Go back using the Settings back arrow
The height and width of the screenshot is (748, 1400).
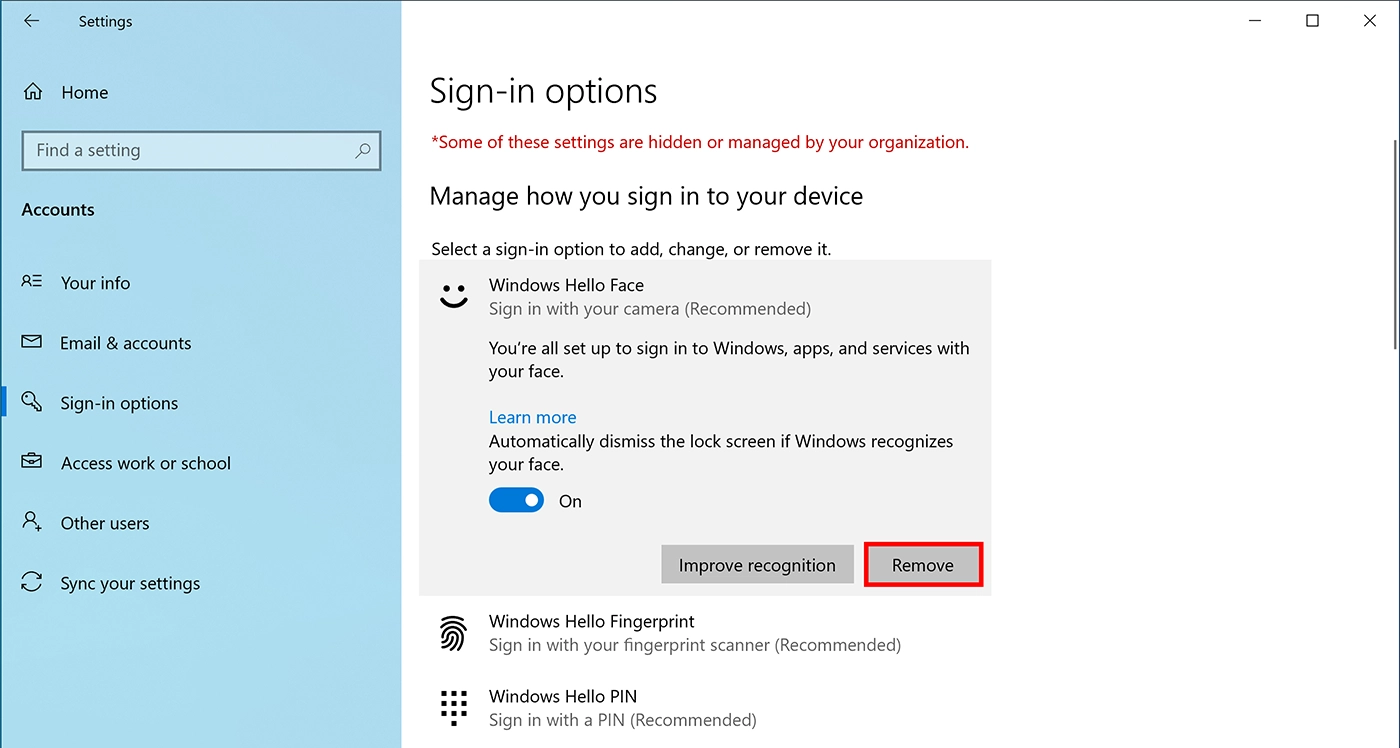click(x=32, y=21)
